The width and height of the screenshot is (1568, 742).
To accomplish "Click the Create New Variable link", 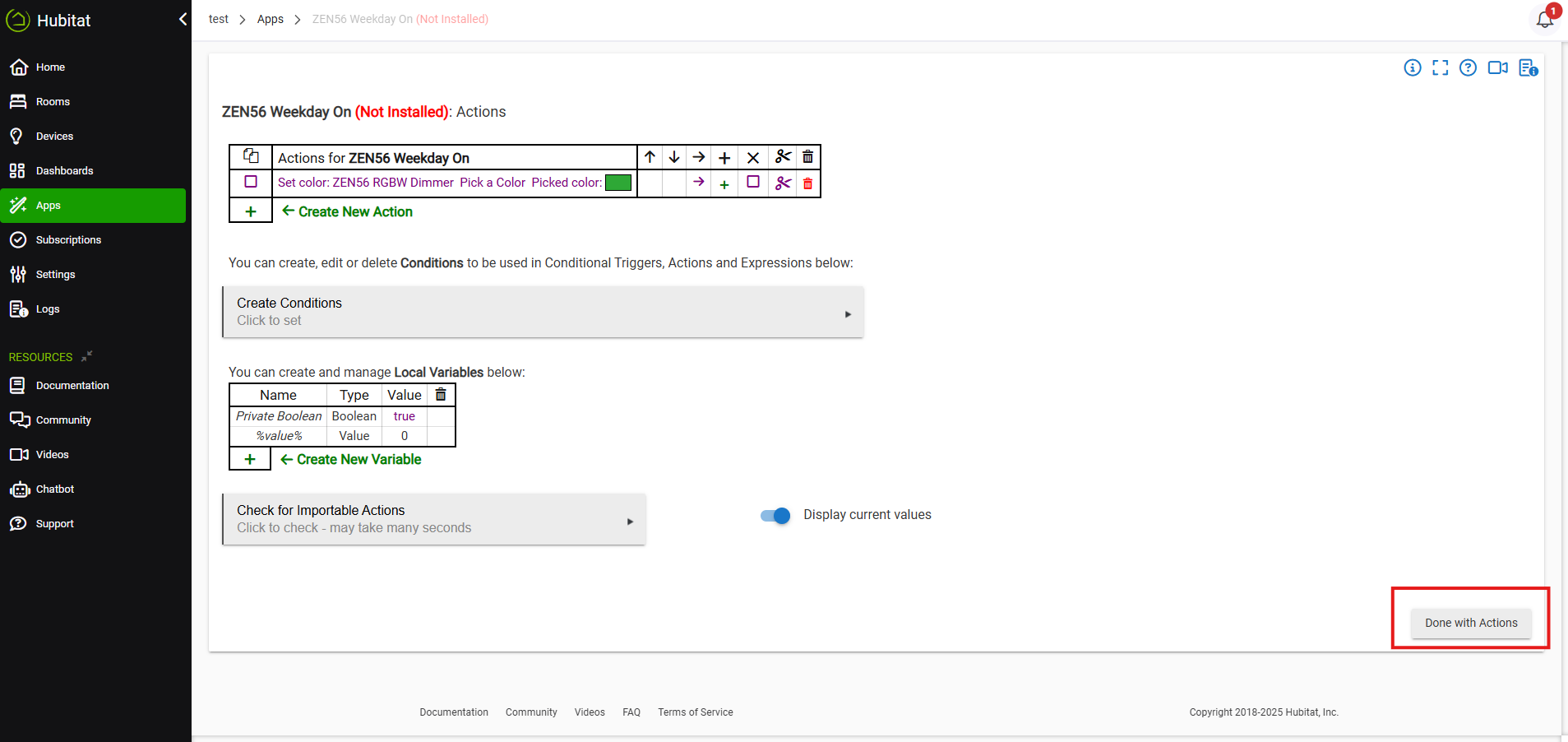I will point(358,459).
